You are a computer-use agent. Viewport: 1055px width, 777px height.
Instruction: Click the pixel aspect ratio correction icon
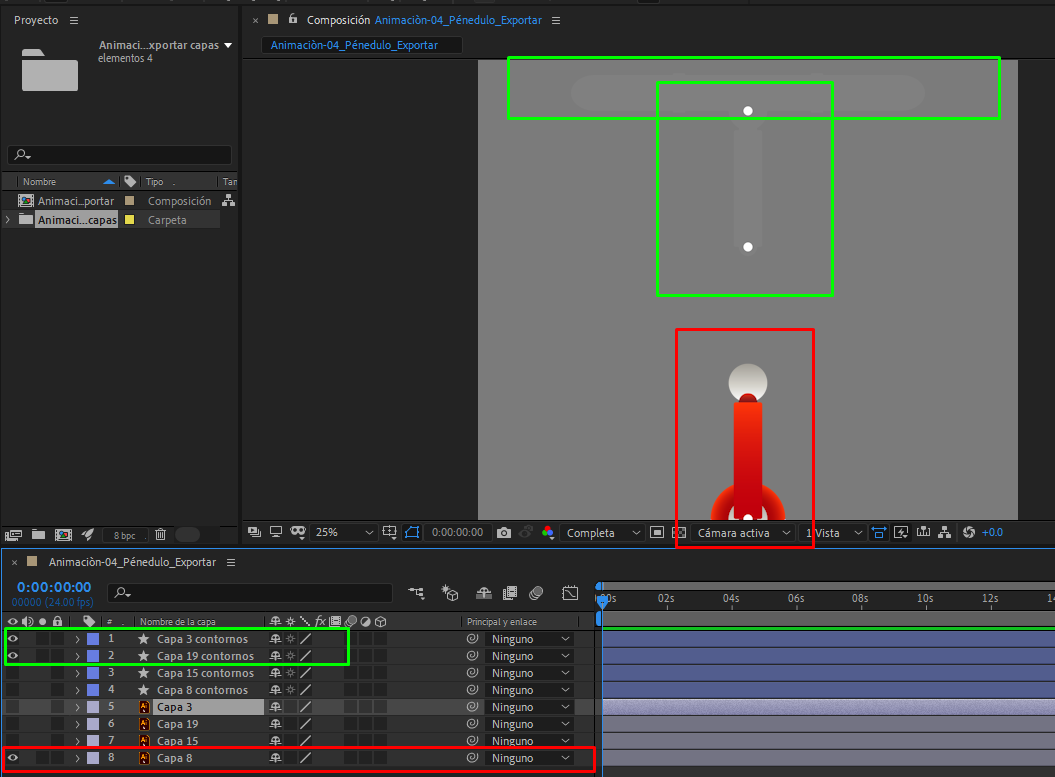tap(879, 532)
